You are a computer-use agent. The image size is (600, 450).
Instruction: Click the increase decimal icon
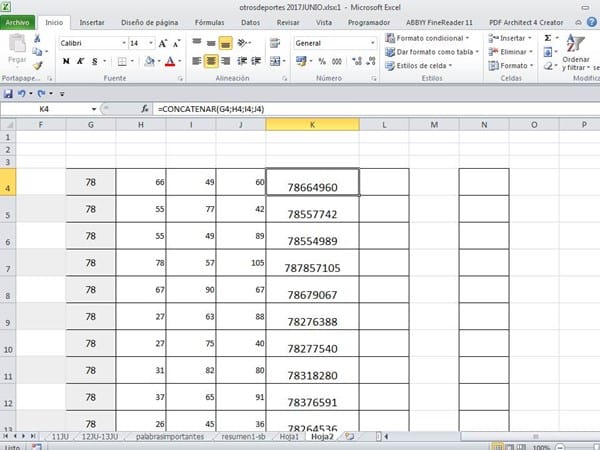(x=357, y=61)
